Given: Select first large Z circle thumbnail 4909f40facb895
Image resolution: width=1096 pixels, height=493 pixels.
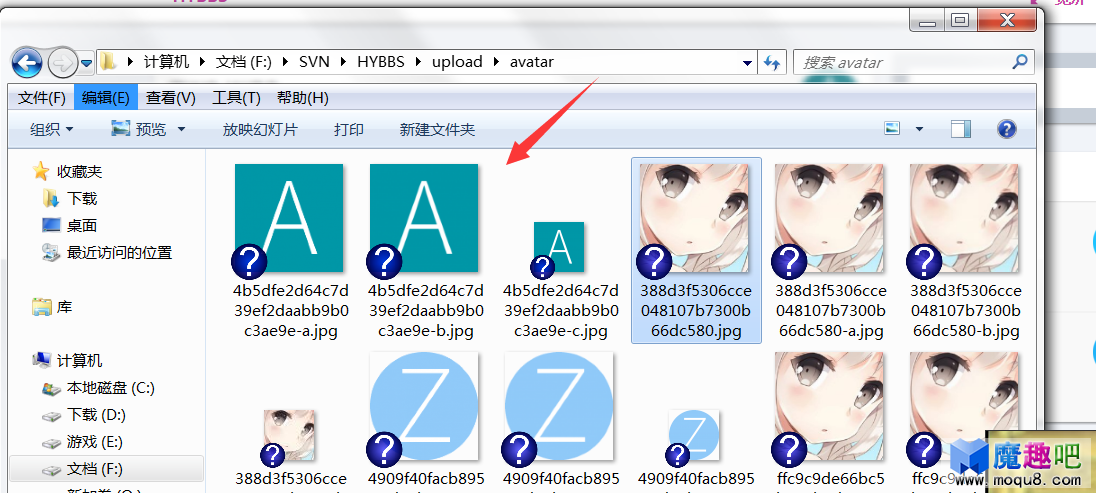Looking at the screenshot, I should (424, 406).
